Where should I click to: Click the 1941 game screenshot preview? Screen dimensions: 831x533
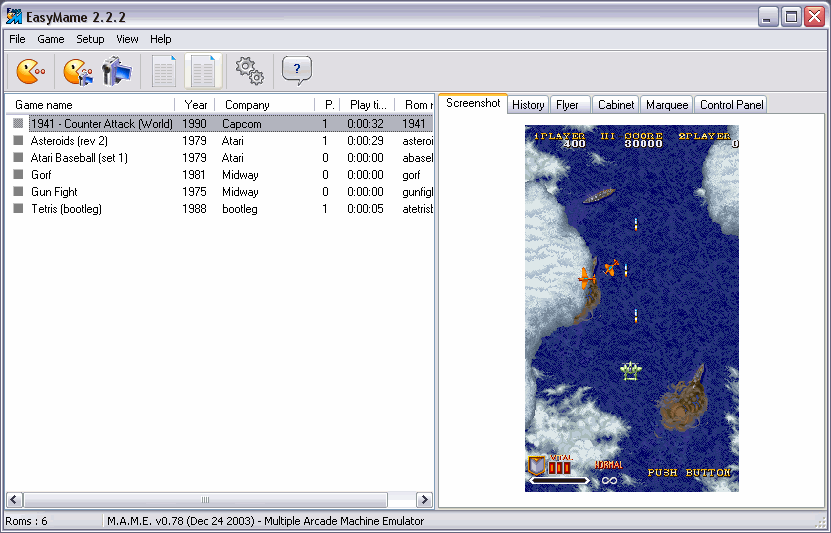tap(632, 308)
